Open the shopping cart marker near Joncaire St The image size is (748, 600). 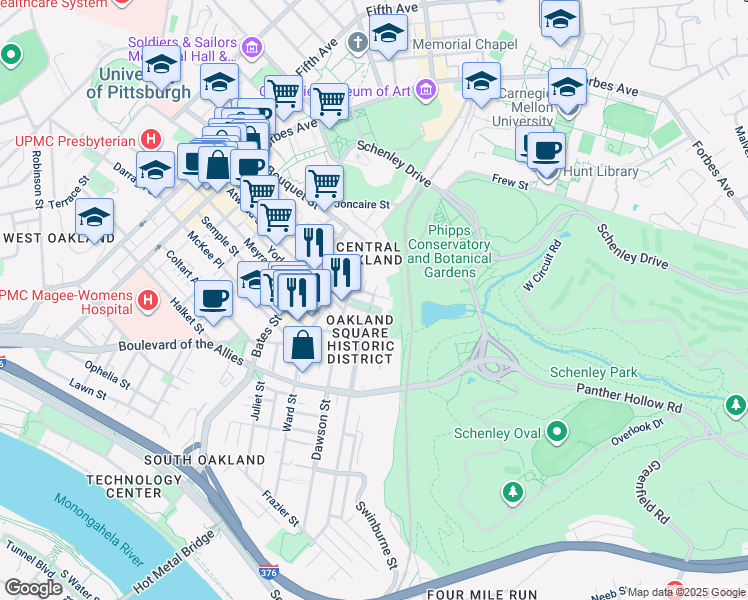pyautogui.click(x=324, y=184)
